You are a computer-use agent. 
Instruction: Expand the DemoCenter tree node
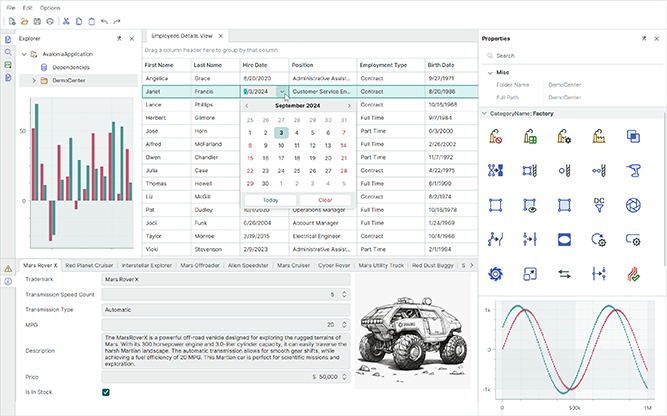point(34,80)
